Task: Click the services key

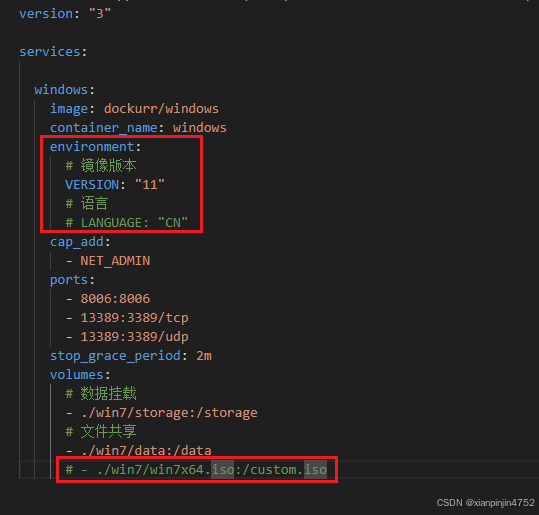Action: tap(50, 52)
